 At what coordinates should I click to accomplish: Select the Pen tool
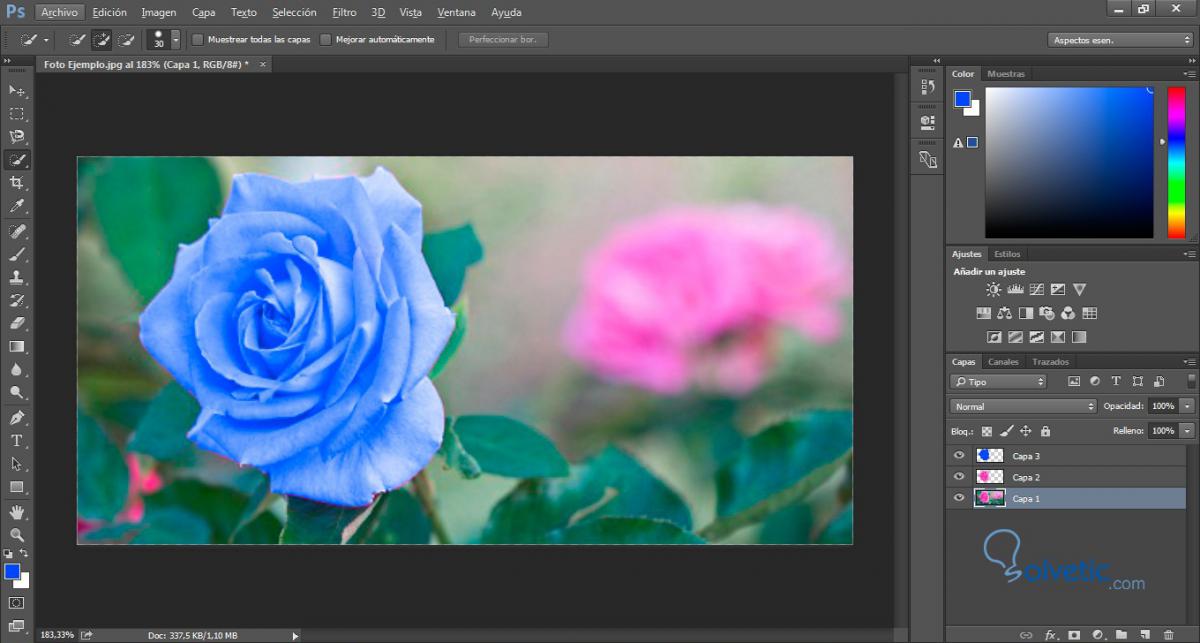click(17, 417)
